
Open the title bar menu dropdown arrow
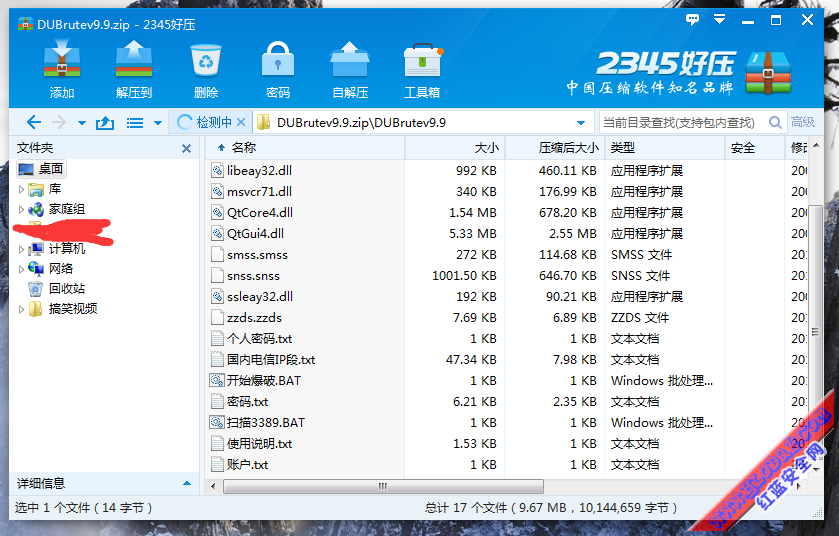pyautogui.click(x=719, y=20)
